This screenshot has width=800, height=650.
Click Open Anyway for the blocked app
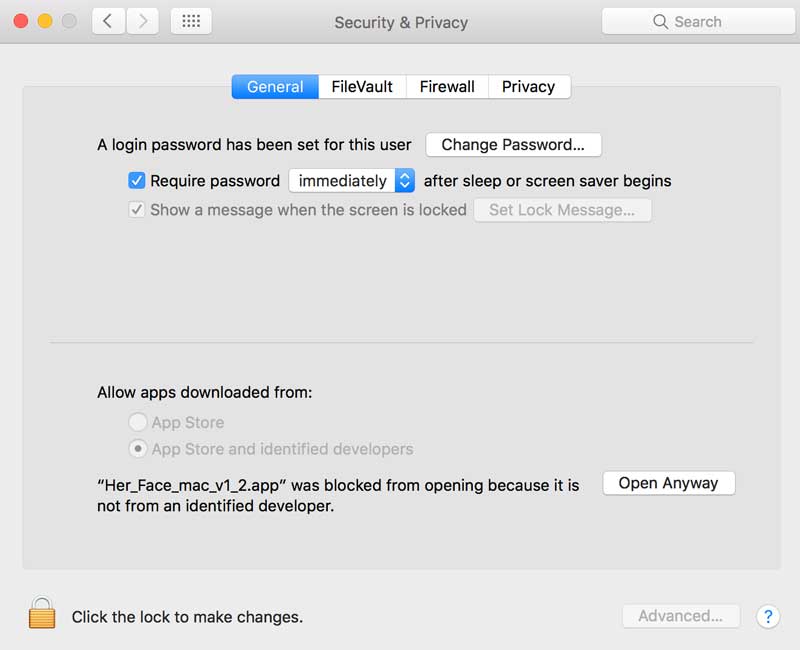coord(668,483)
